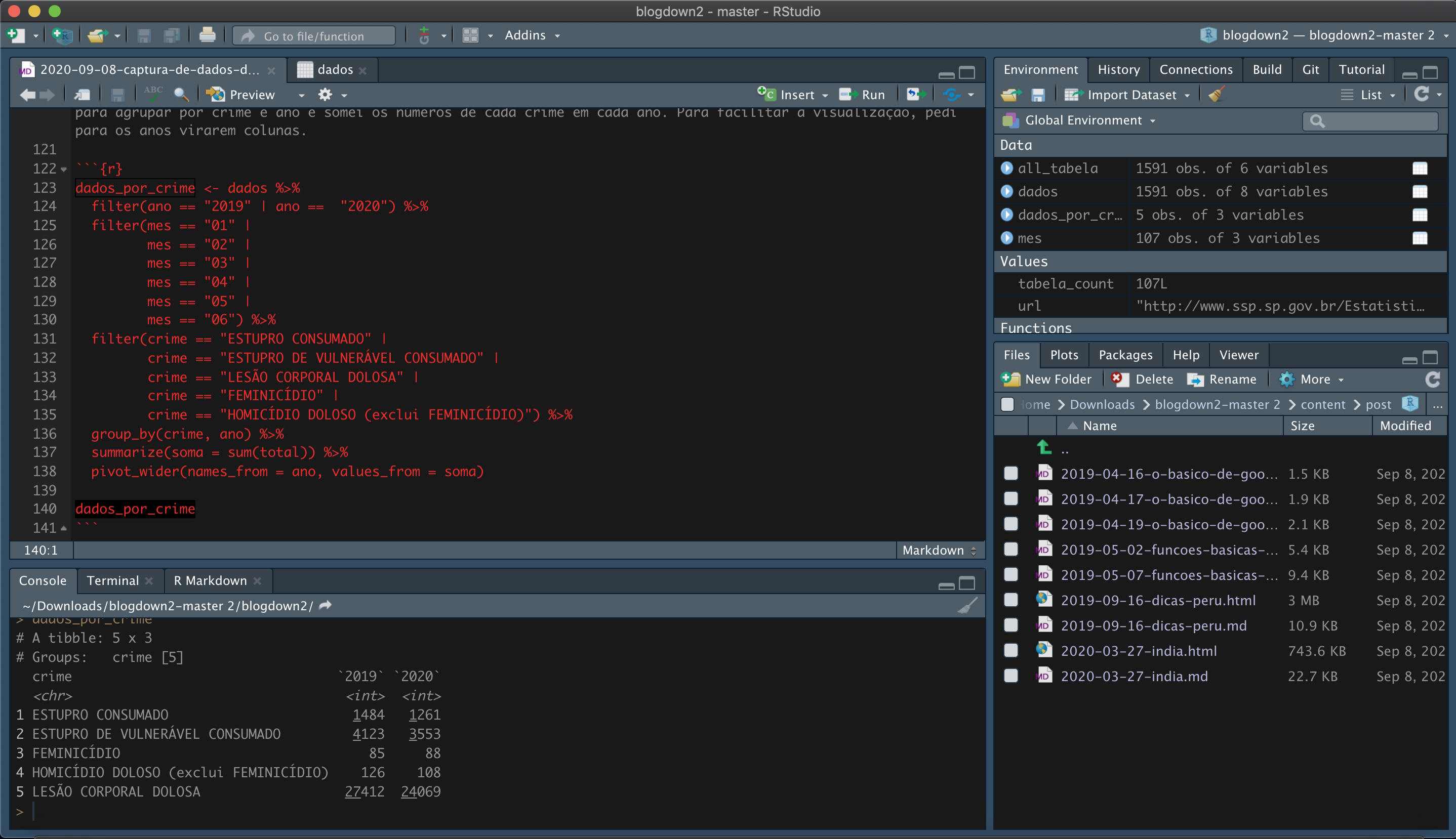Click the broom icon to clear the environment

point(1216,95)
